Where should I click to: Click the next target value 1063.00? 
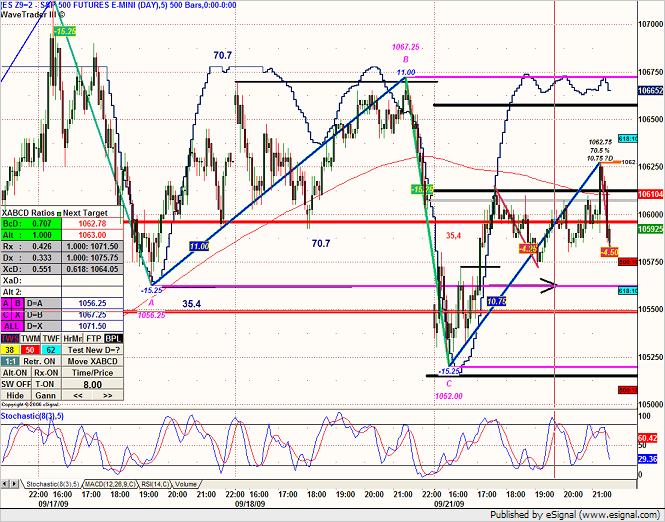click(x=92, y=235)
